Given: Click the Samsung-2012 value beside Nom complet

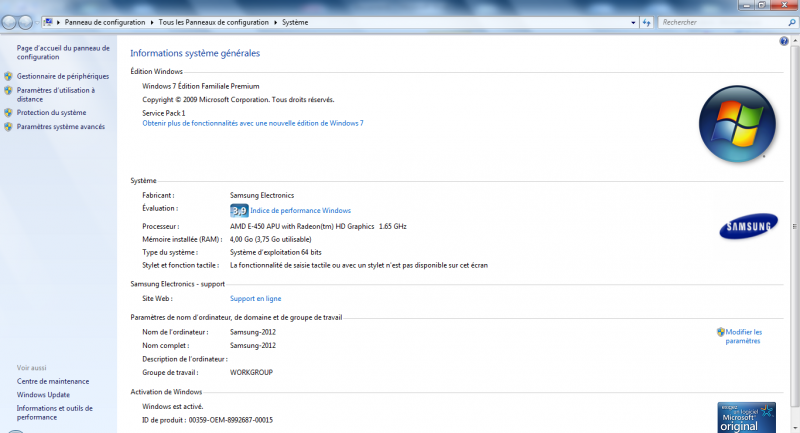Looking at the screenshot, I should tap(253, 345).
